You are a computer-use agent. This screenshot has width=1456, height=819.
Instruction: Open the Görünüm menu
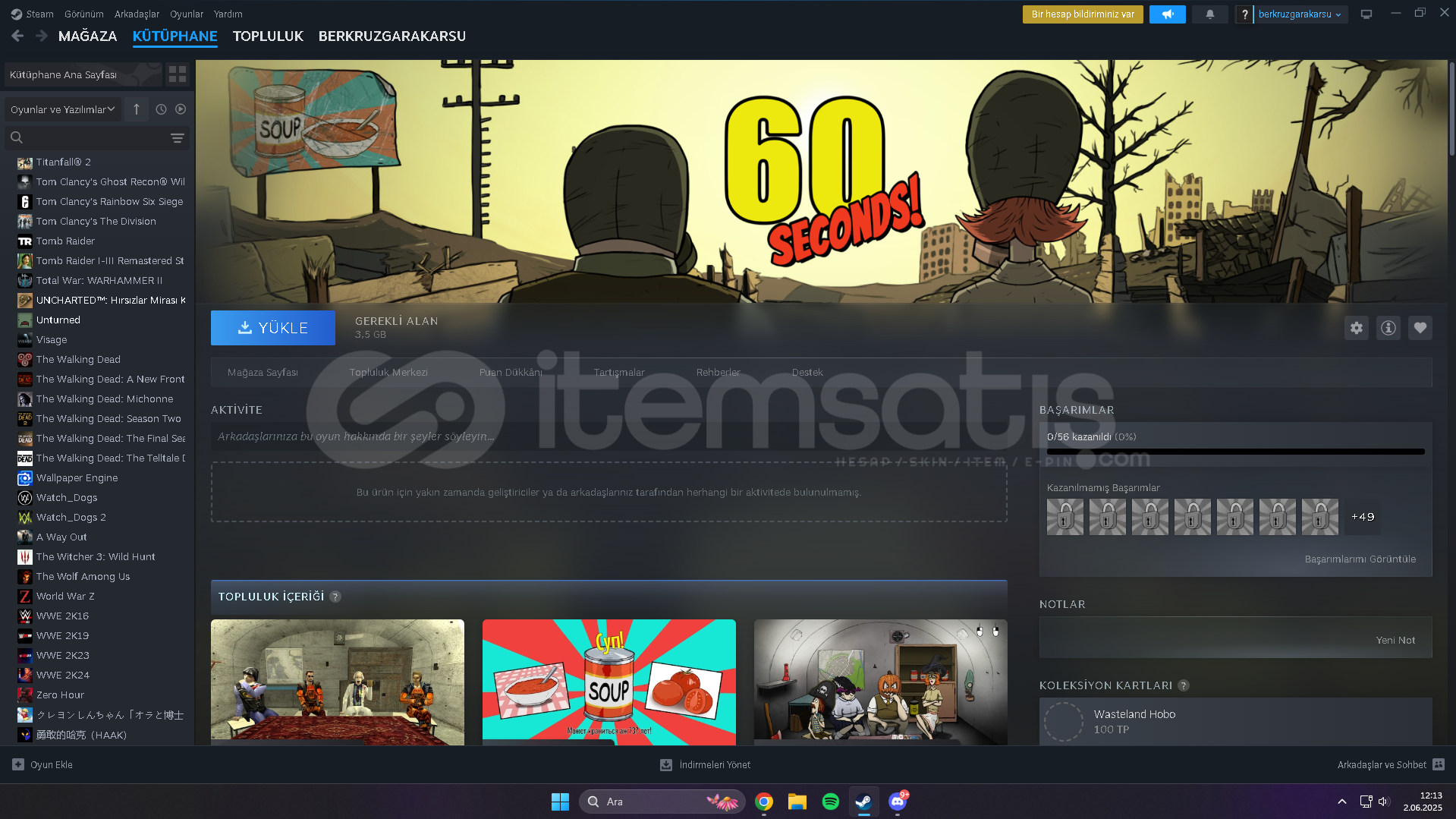click(84, 14)
